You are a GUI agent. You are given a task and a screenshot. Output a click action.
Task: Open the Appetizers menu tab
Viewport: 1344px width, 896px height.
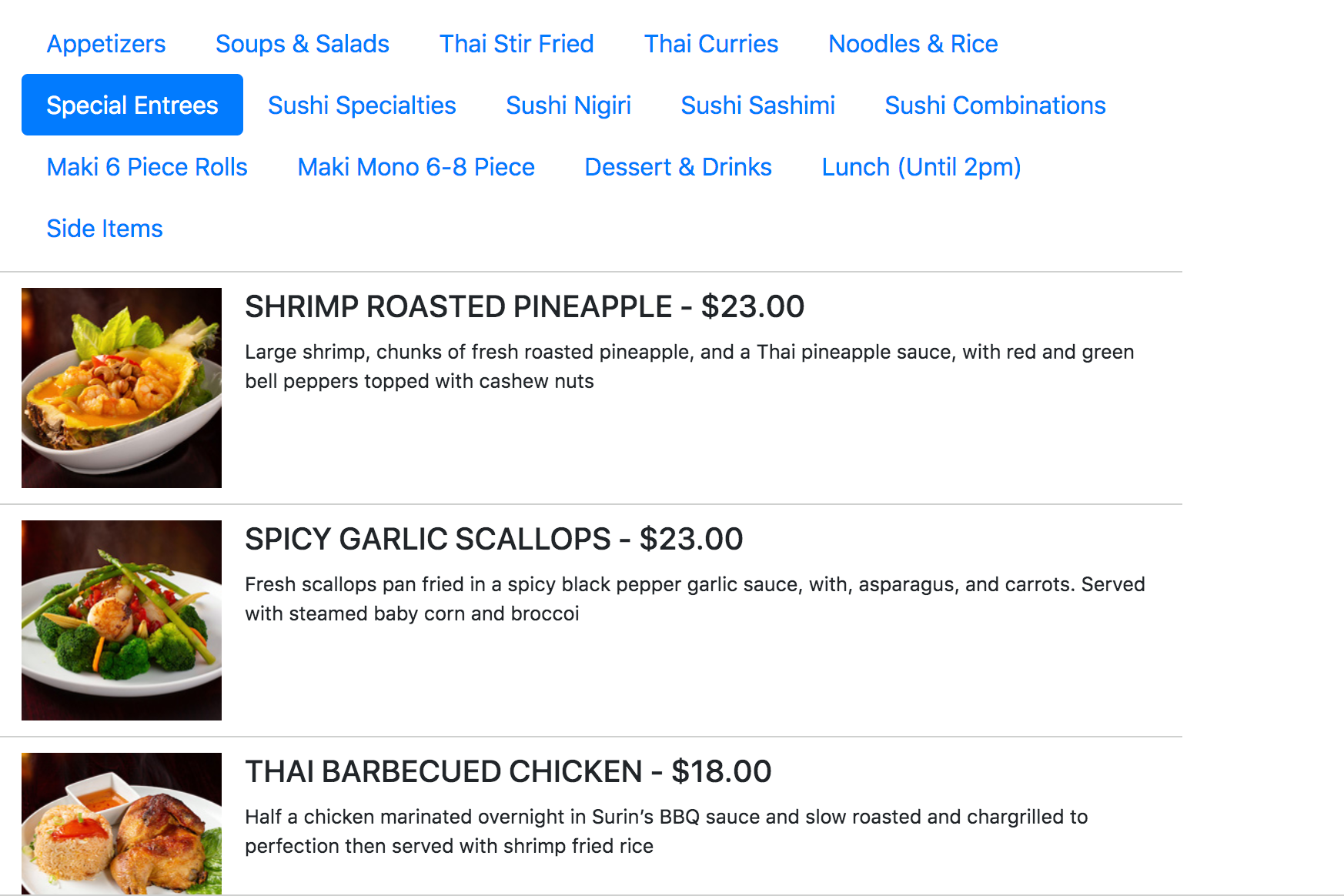pos(106,44)
